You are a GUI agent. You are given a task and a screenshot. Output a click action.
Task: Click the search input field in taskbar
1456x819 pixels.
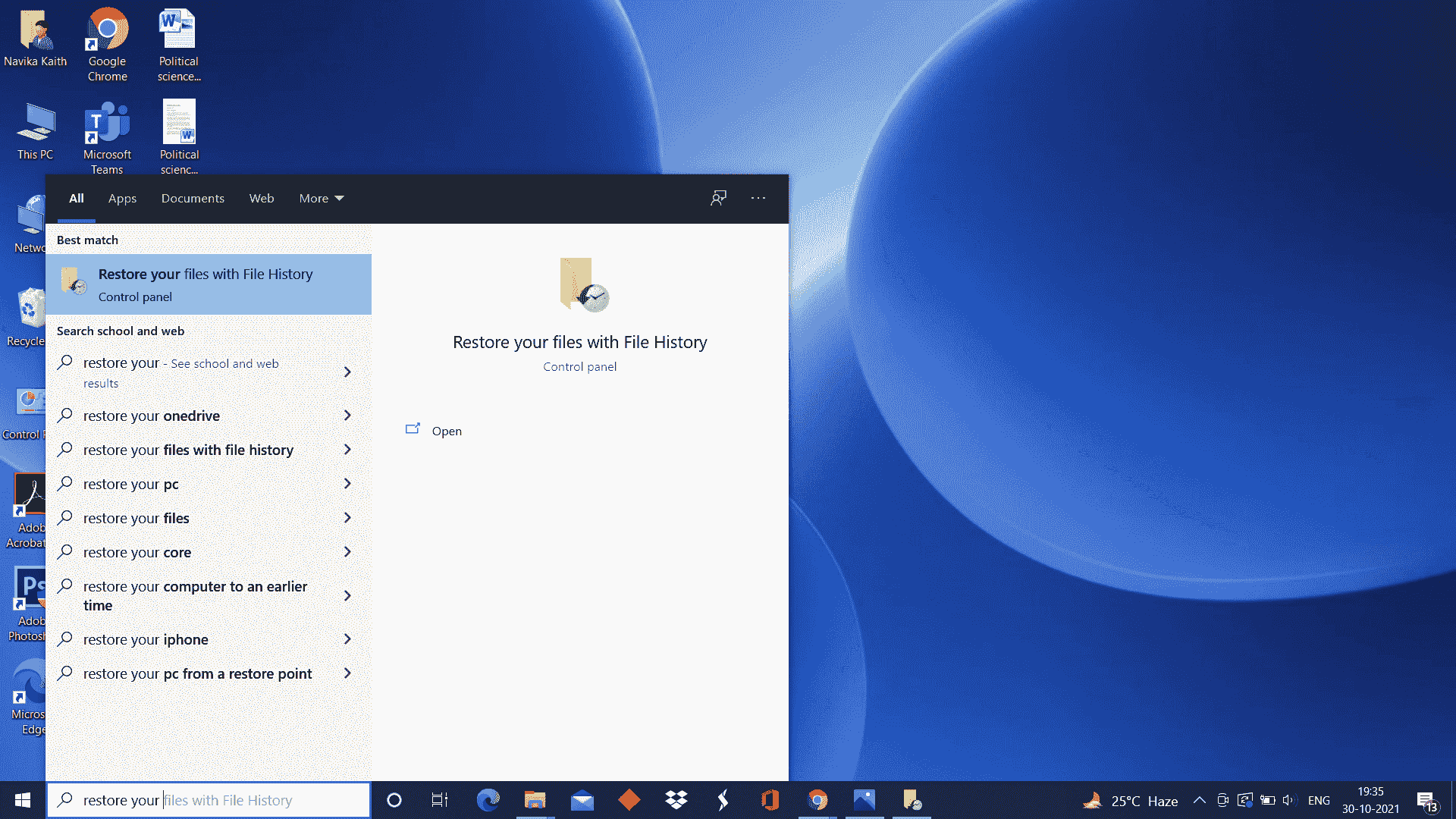(211, 800)
